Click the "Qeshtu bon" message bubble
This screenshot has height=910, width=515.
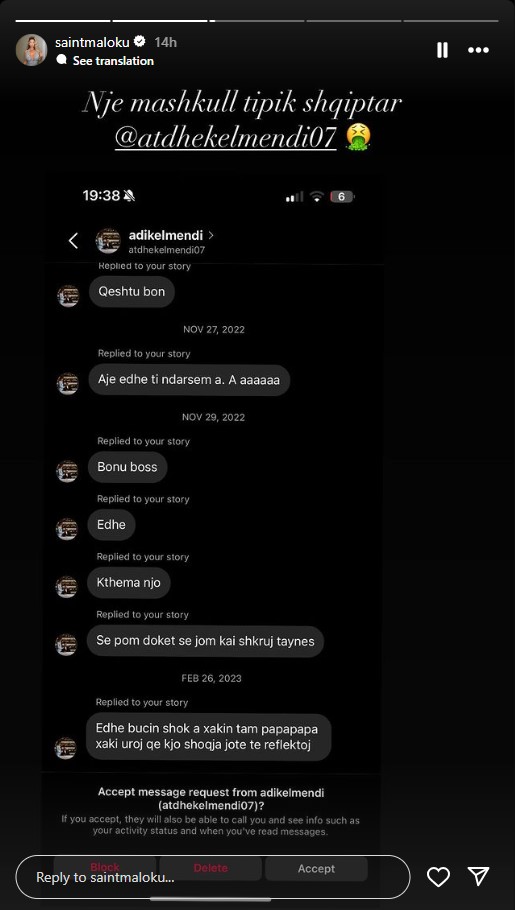[x=131, y=291]
